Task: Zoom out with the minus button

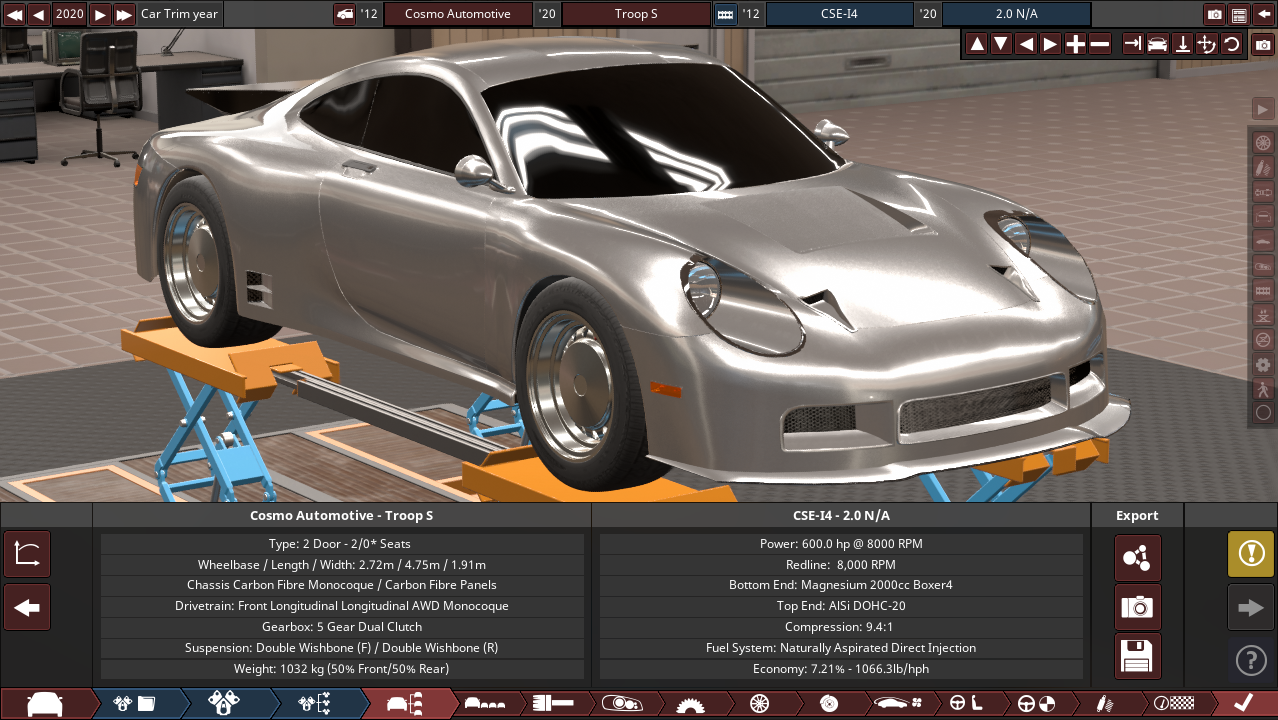Action: click(1099, 44)
